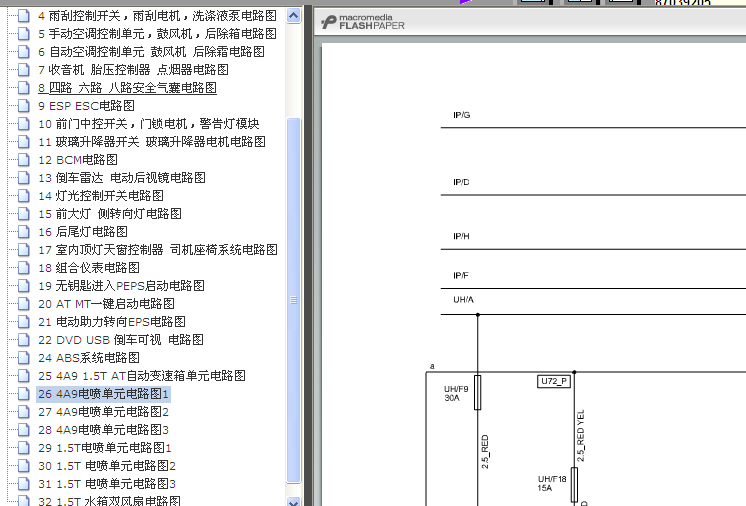Viewport: 746px width, 506px height.
Task: Click the page icon next to 28 4A9电喷单元电路图3
Action: [x=23, y=430]
